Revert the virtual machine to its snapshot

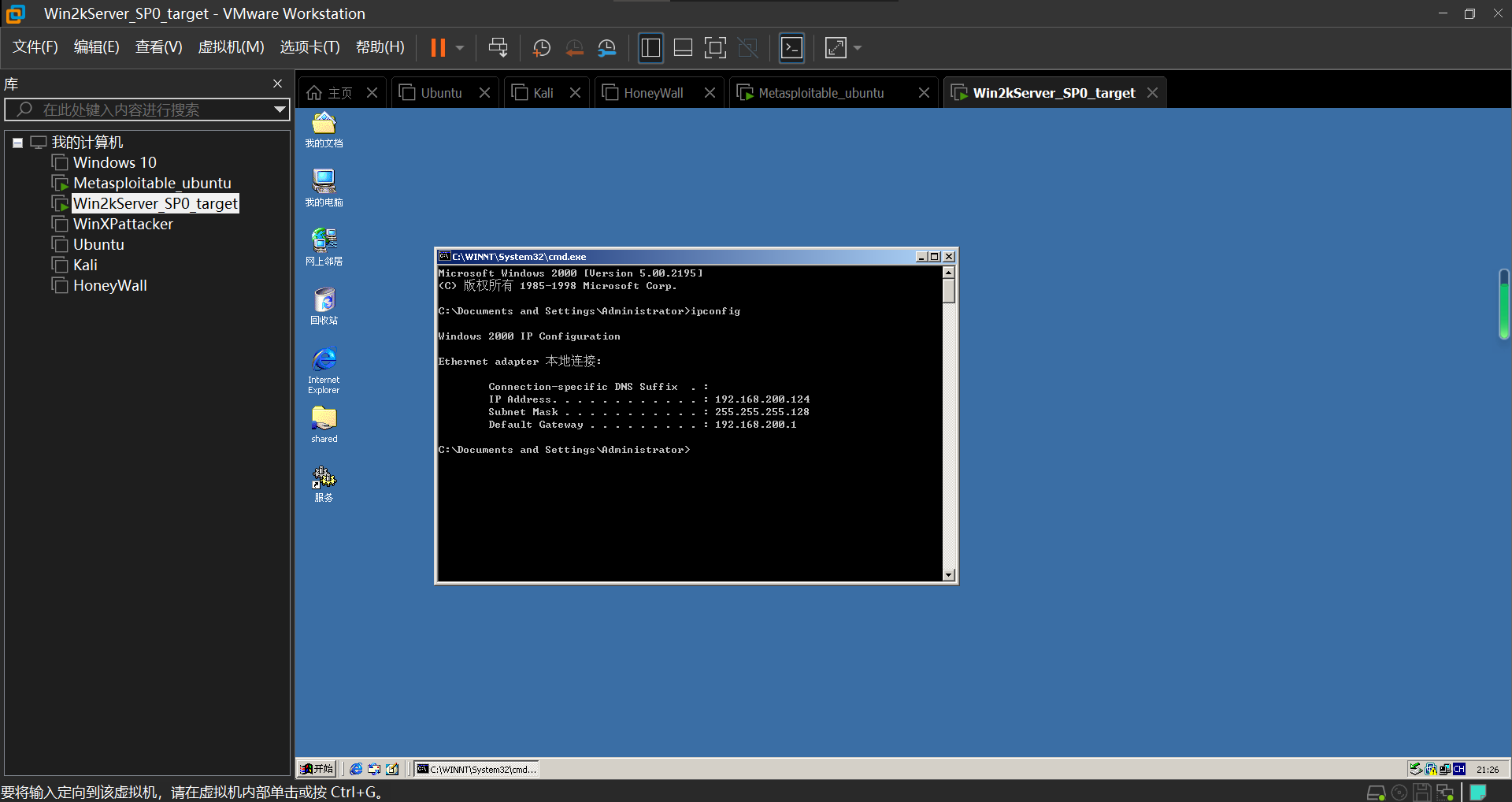coord(575,48)
